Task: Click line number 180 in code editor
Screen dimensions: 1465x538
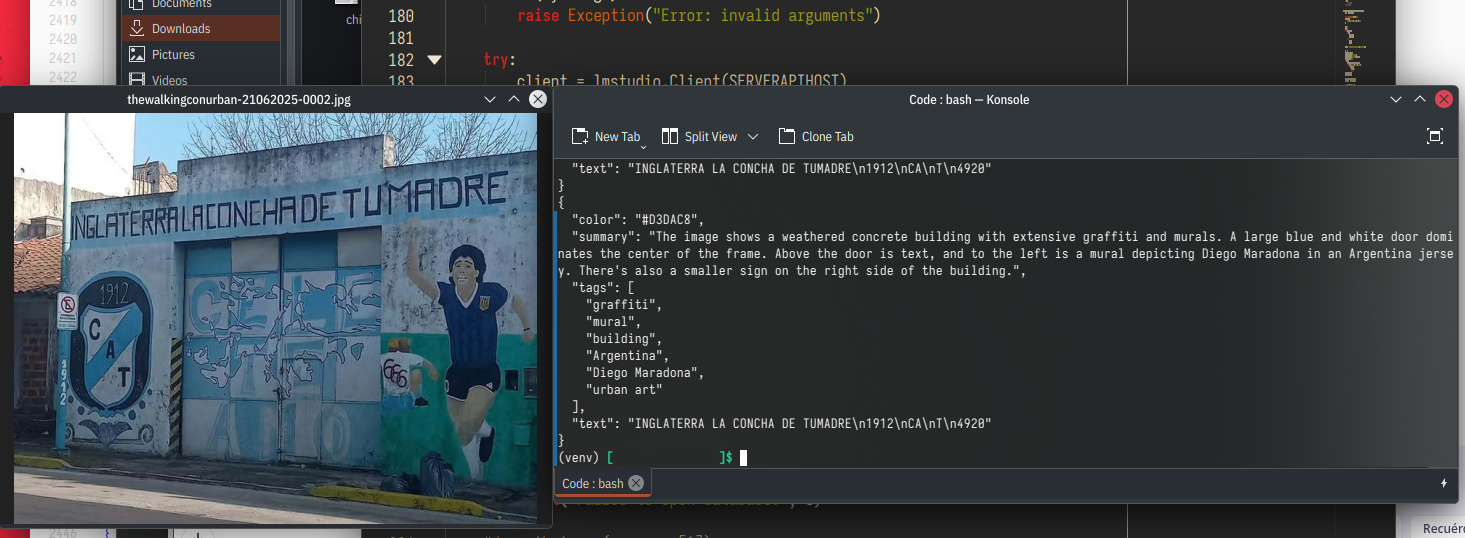Action: (400, 17)
